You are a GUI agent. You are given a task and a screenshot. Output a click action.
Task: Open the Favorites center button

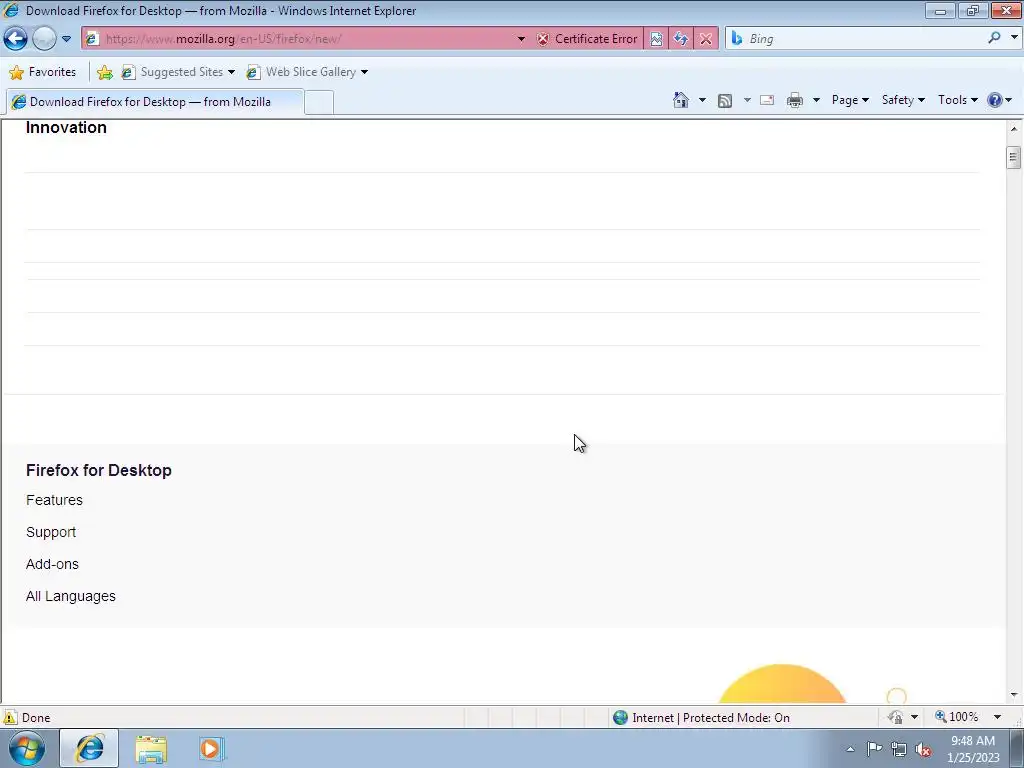43,72
